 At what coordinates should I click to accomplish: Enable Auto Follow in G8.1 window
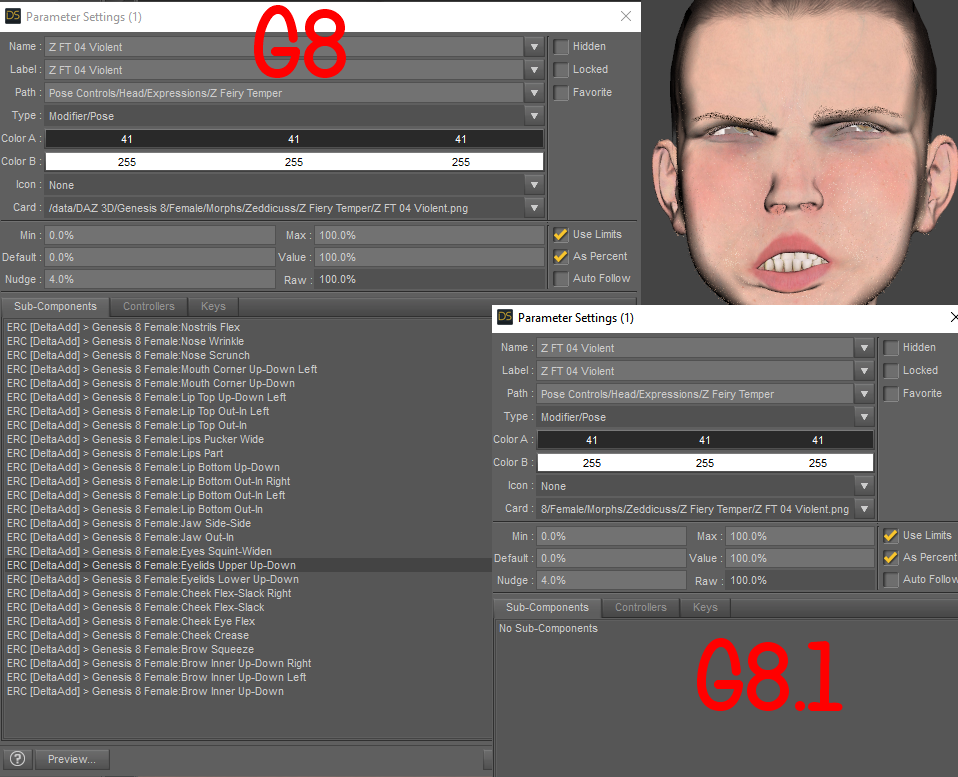click(x=891, y=580)
